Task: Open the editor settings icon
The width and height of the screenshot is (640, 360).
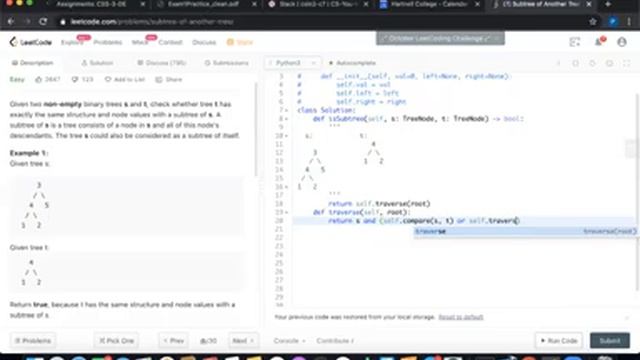Action: point(609,63)
